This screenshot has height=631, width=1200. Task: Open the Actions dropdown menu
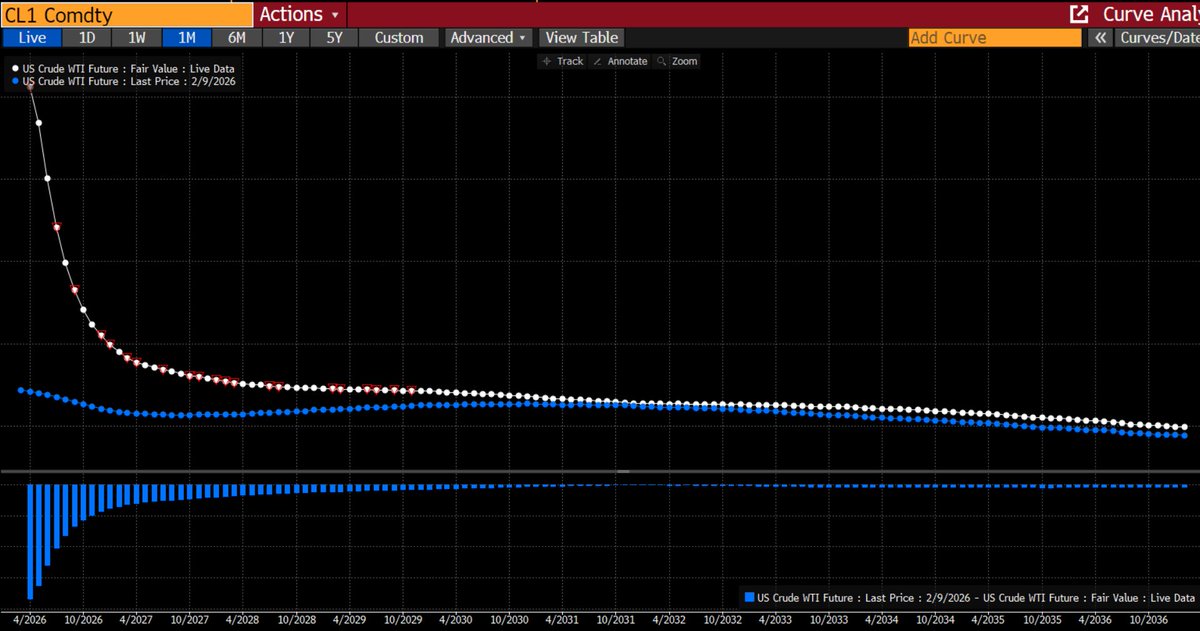click(299, 14)
